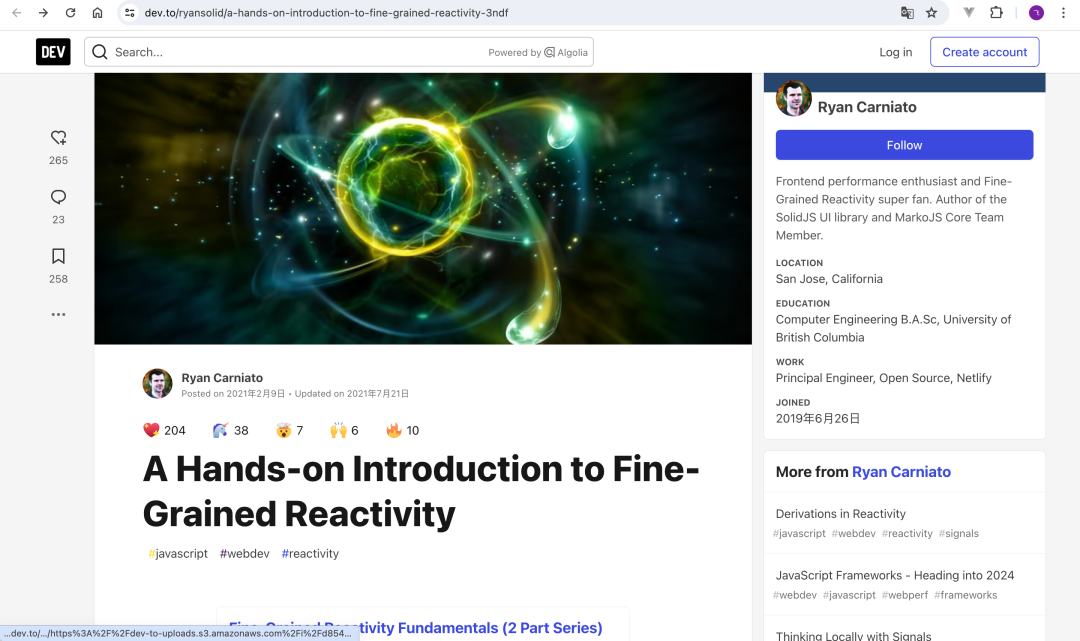Add a heart reaction in the sidebar

(58, 138)
